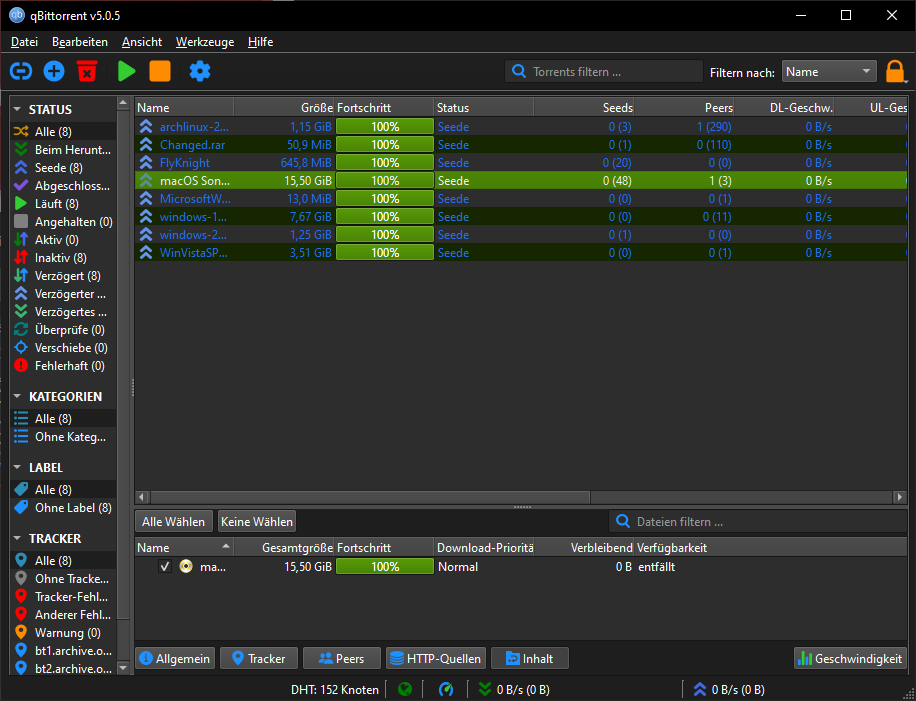This screenshot has height=701, width=916.
Task: Sort torrents by Größe column header
Action: coord(284,107)
